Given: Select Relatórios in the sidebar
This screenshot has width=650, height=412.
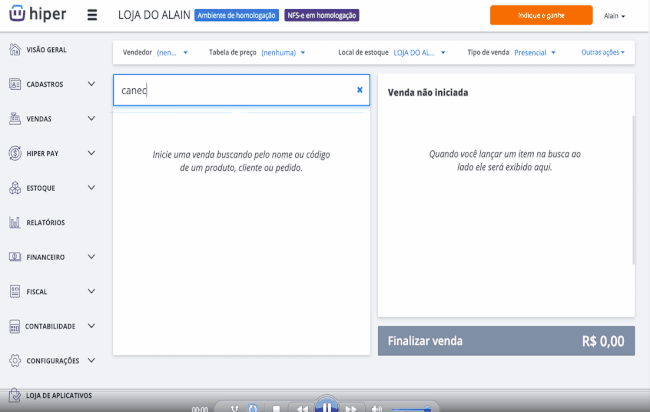Looking at the screenshot, I should (46, 223).
